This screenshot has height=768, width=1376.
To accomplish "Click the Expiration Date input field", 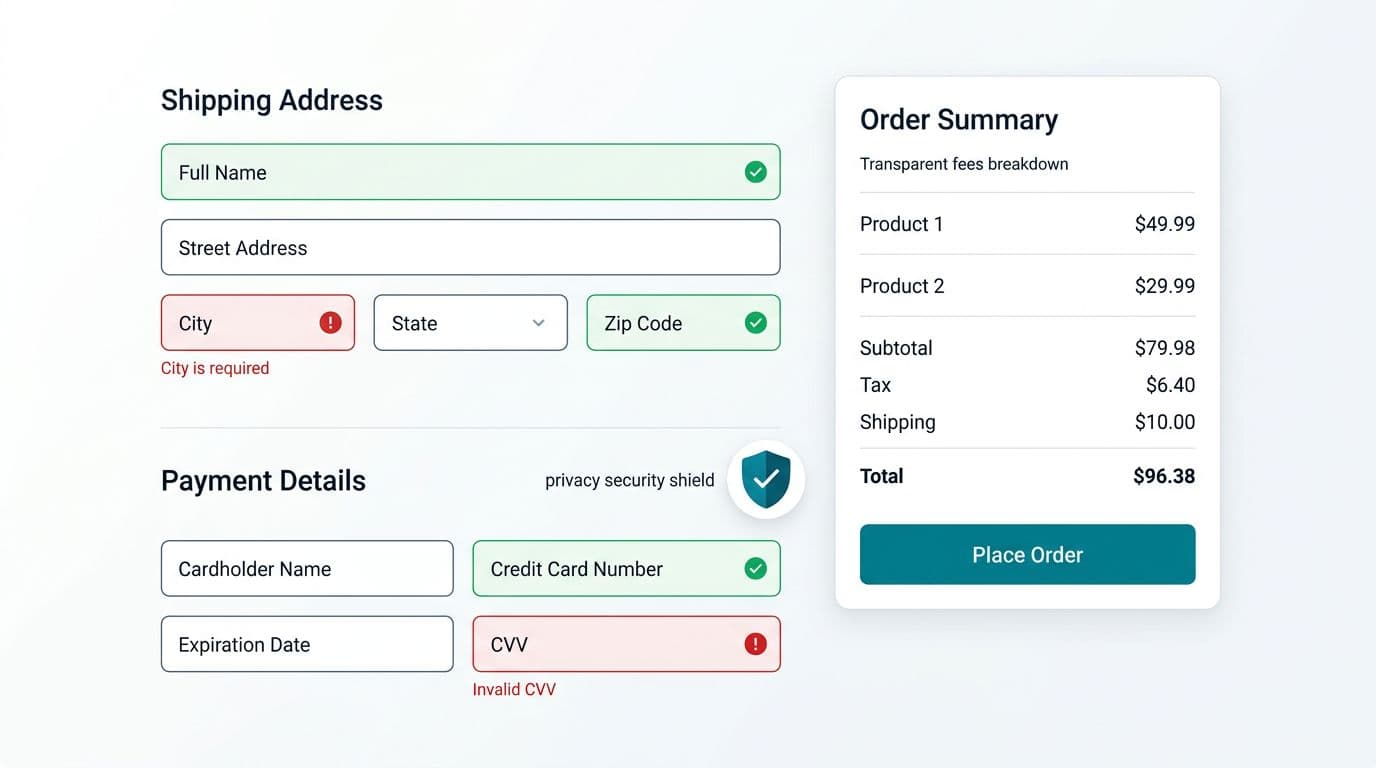I will click(306, 644).
